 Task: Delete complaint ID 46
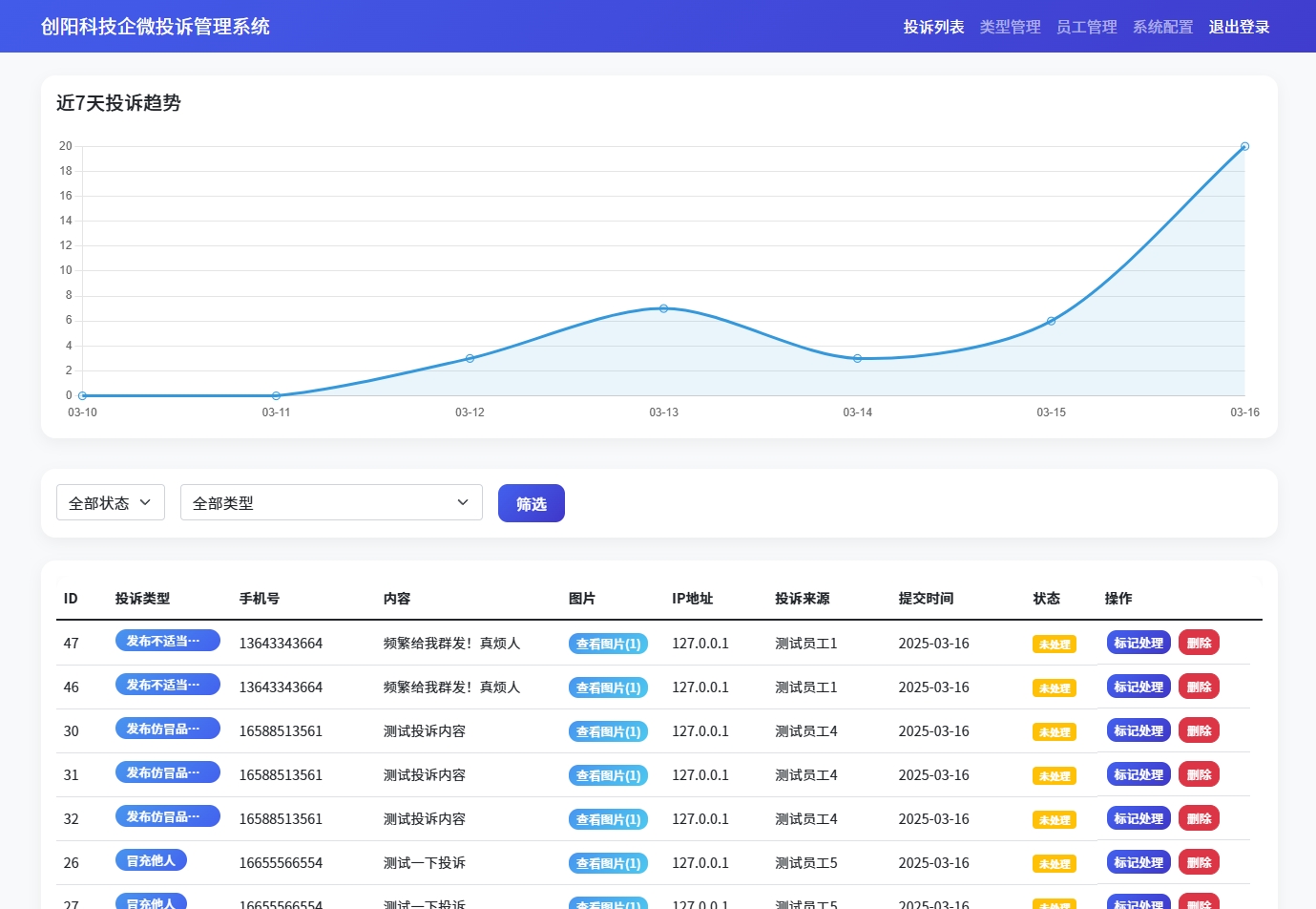tap(1199, 687)
